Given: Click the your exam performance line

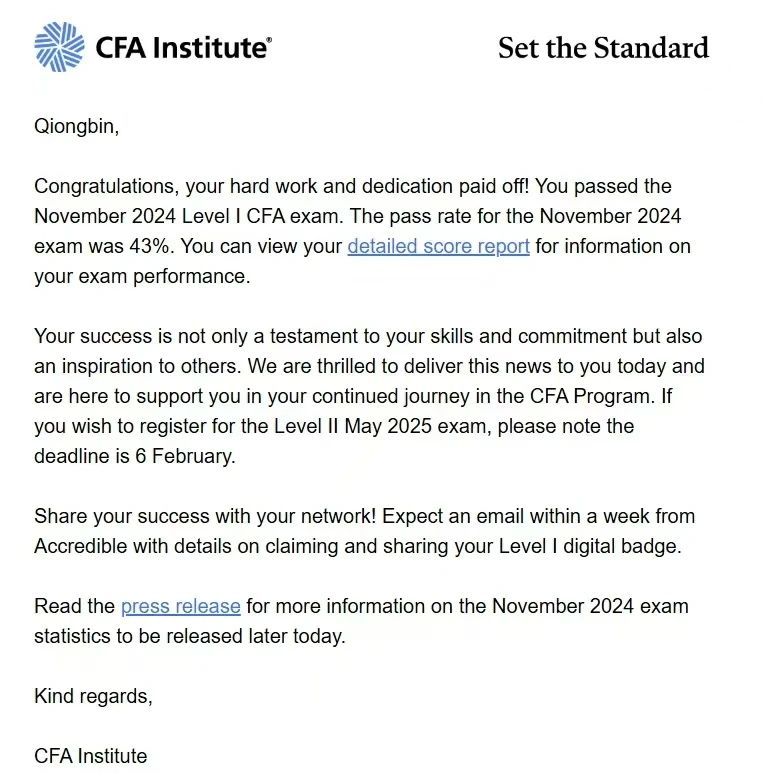Looking at the screenshot, I should click(142, 276).
